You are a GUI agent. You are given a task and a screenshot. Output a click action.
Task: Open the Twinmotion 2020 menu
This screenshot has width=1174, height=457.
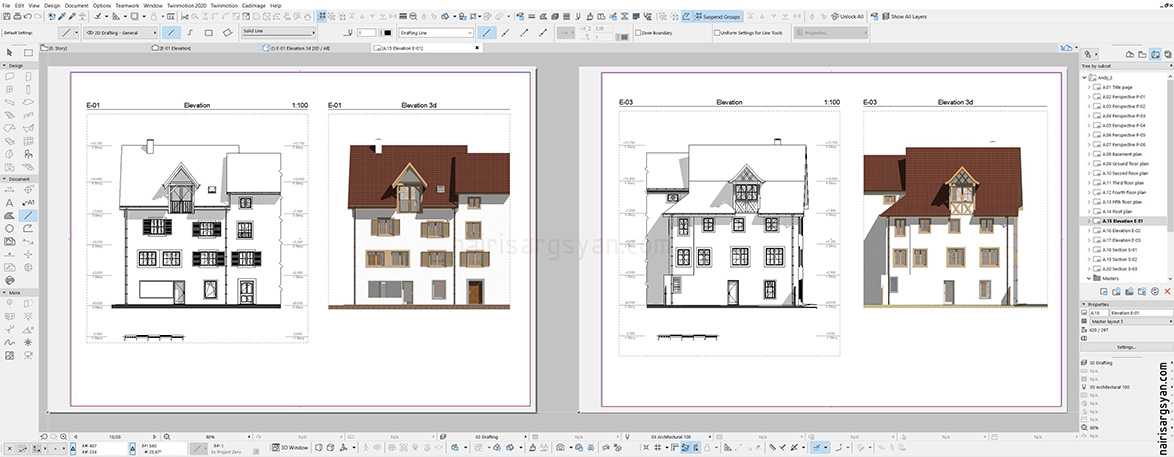186,5
